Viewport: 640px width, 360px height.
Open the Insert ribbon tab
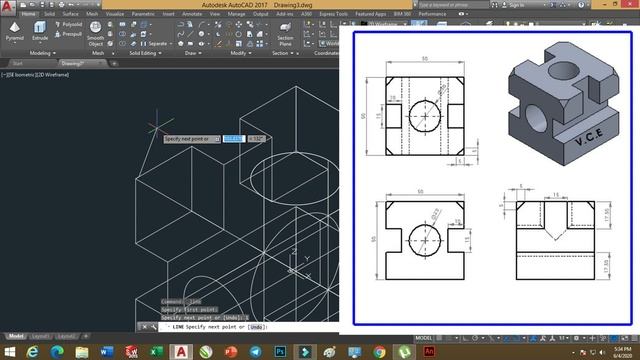click(x=169, y=14)
